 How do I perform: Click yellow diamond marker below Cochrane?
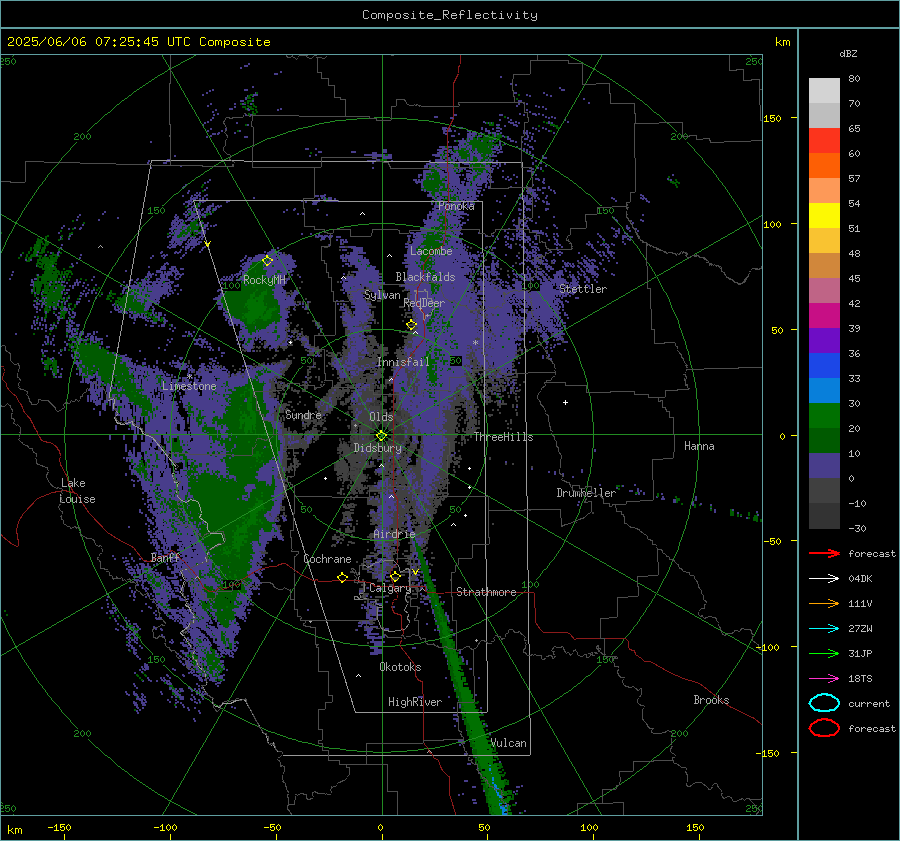click(x=343, y=577)
